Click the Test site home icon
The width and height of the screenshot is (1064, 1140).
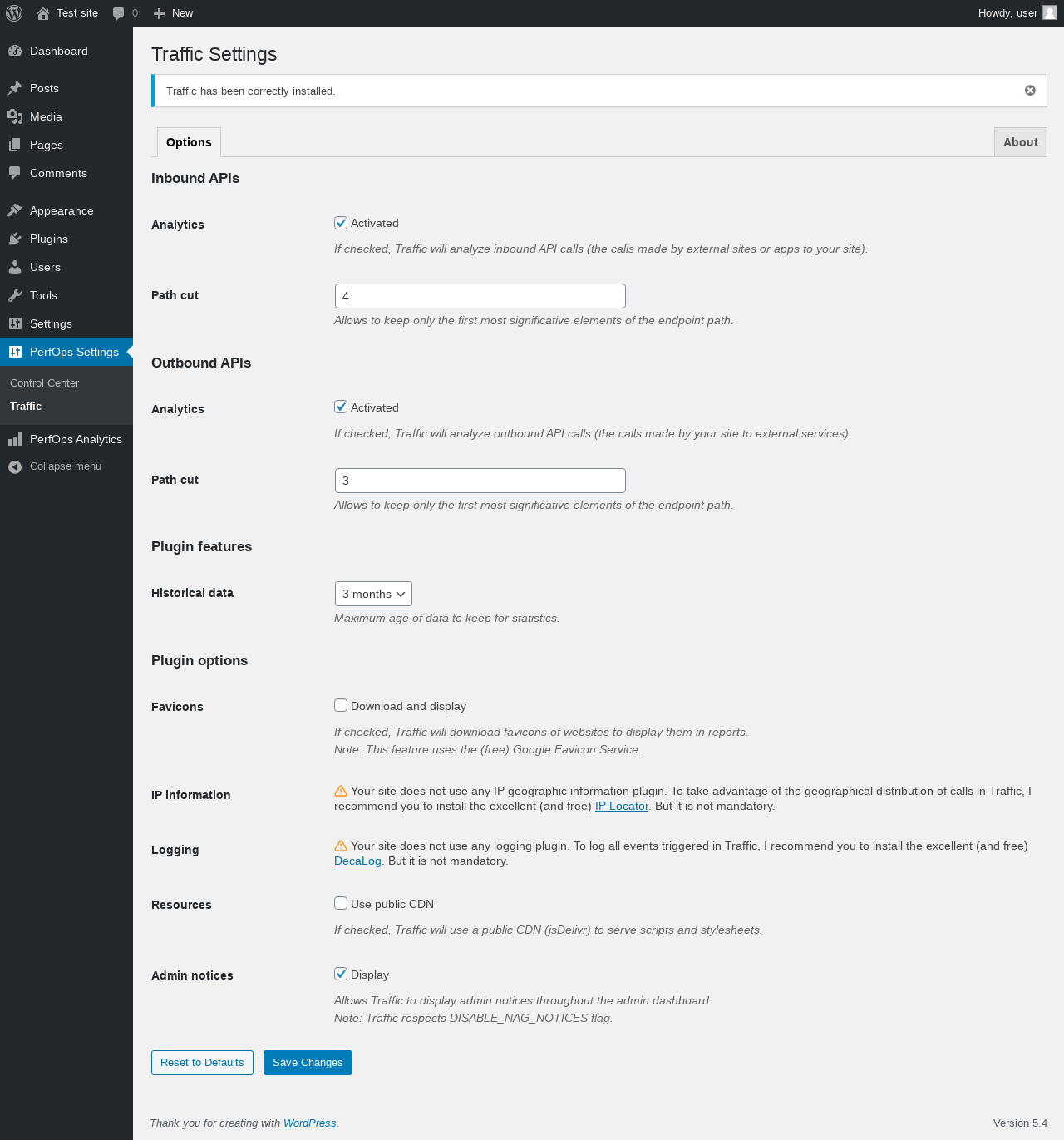click(43, 13)
